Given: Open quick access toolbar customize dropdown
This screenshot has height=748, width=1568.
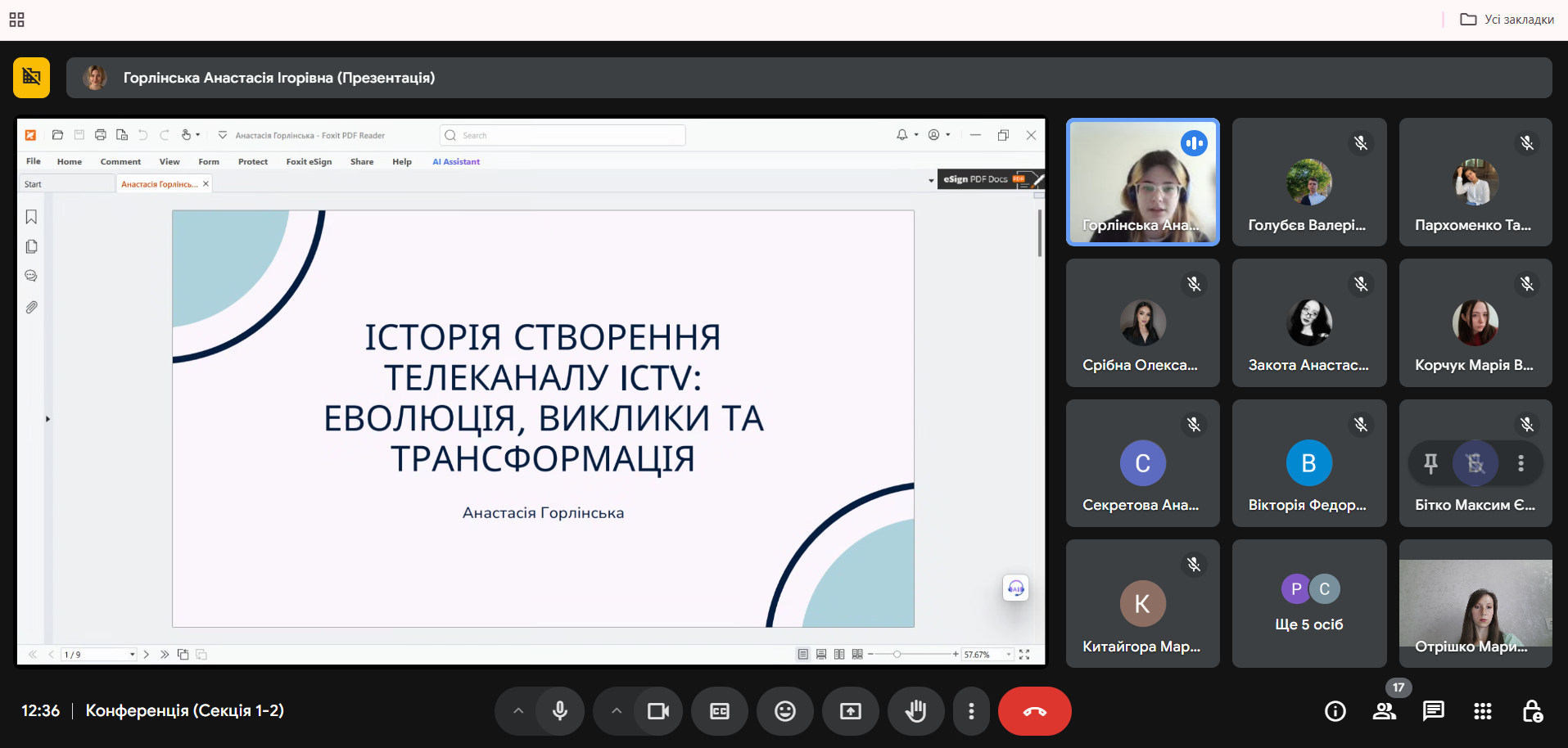Looking at the screenshot, I should pyautogui.click(x=223, y=135).
